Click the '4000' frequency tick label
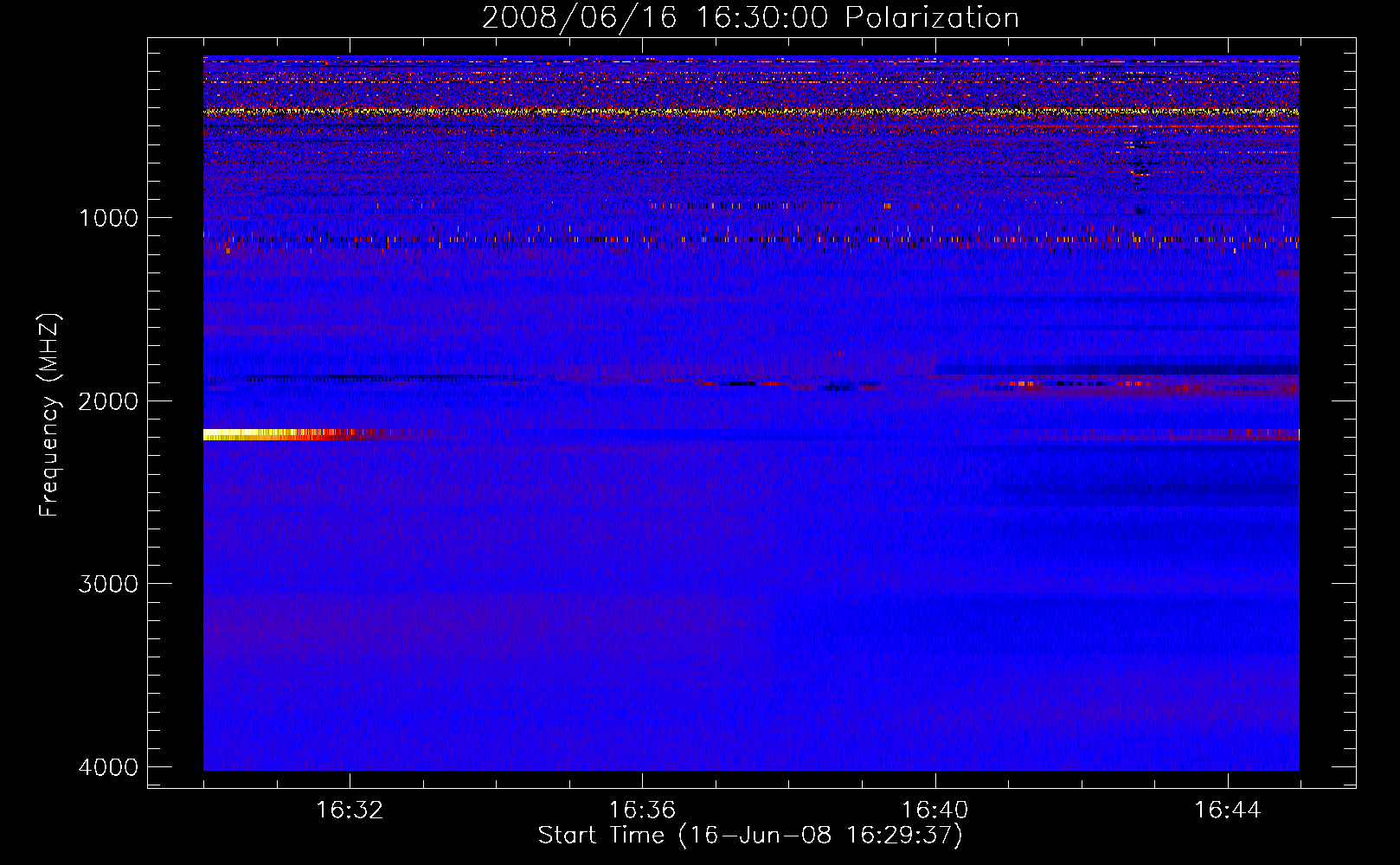Image resolution: width=1400 pixels, height=865 pixels. click(108, 767)
